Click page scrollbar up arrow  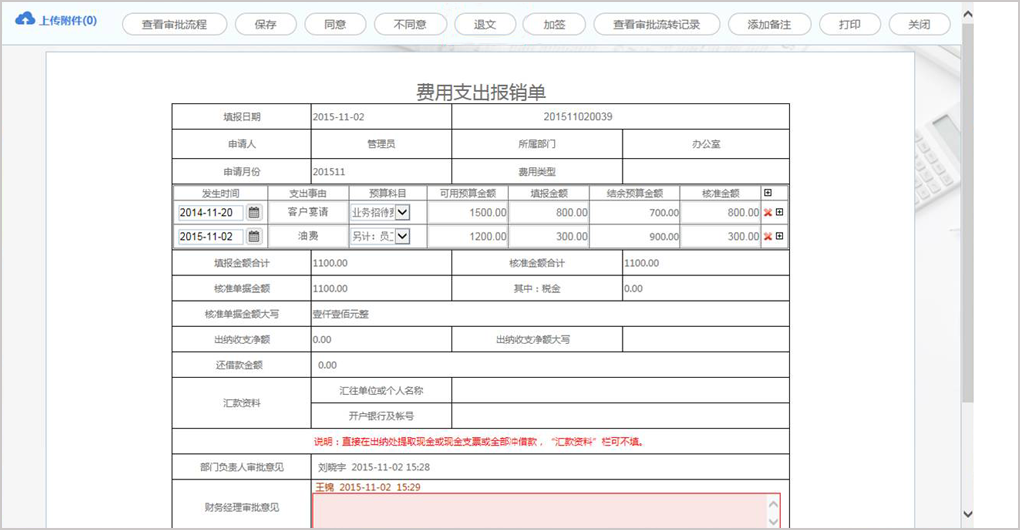coord(967,14)
